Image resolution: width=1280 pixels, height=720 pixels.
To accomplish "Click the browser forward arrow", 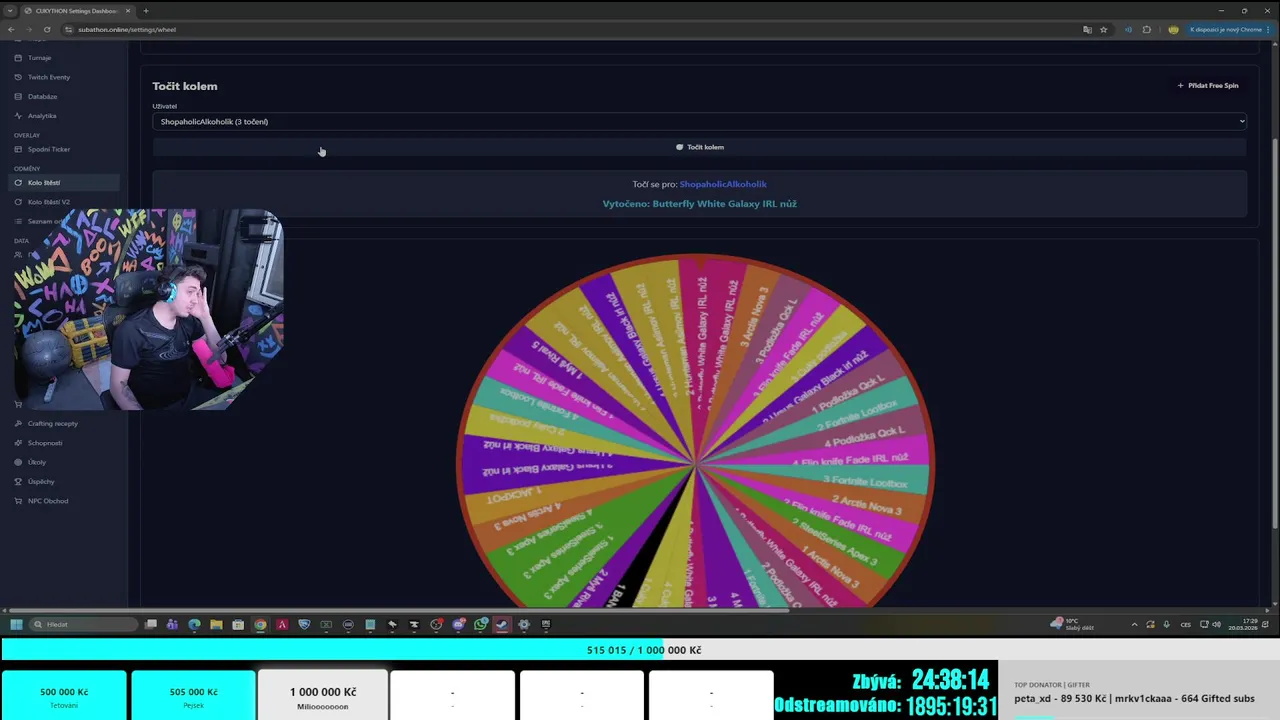I will tap(29, 30).
